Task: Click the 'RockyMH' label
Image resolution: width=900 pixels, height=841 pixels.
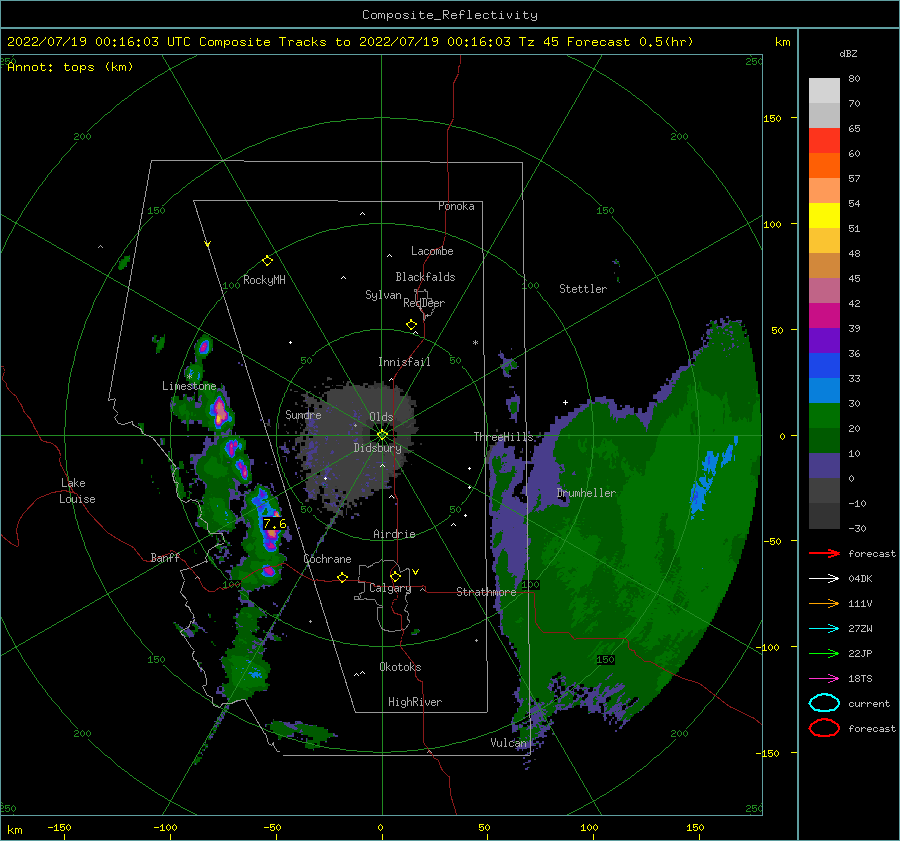Action: 264,280
